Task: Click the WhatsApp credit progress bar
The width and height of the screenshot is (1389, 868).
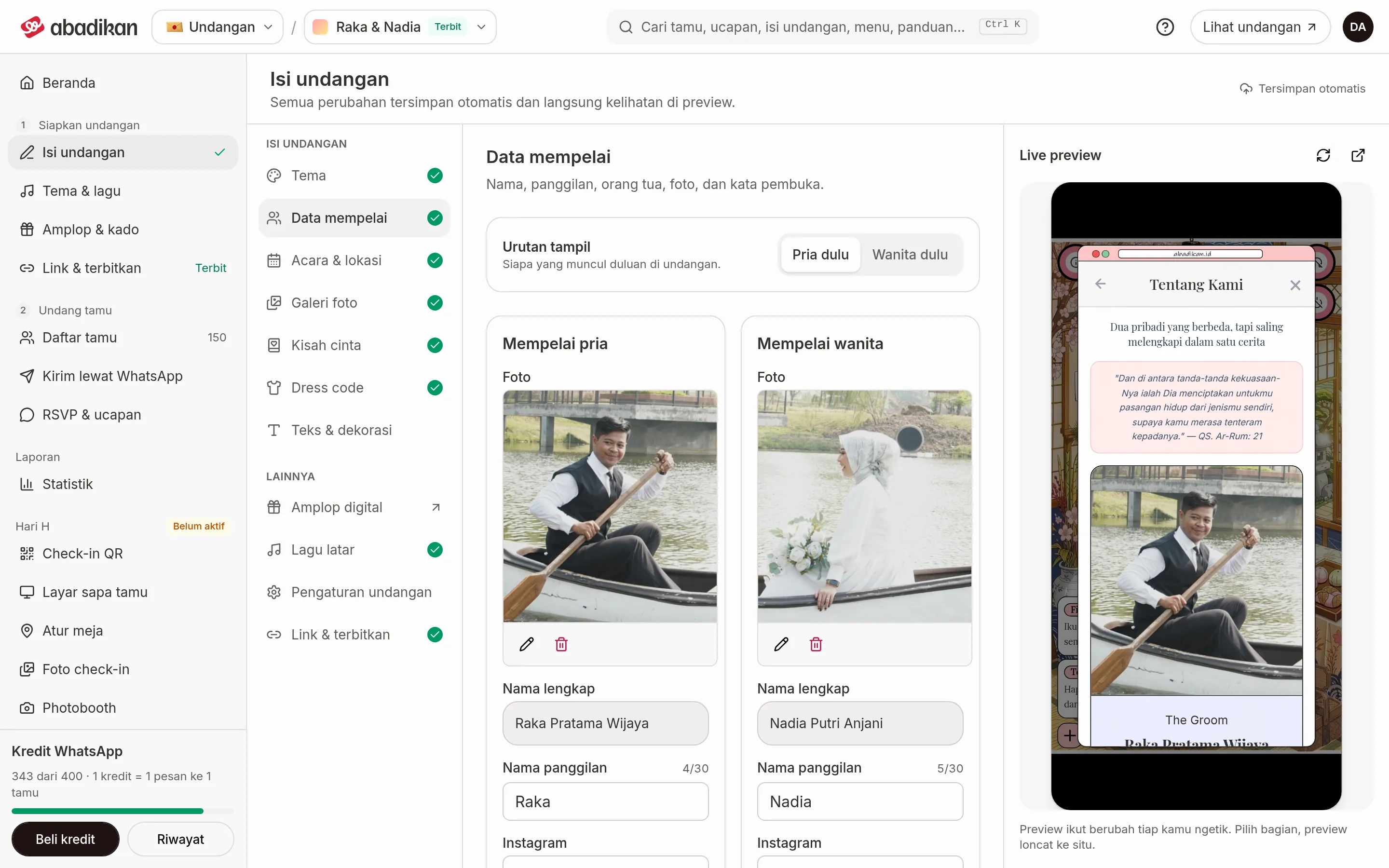Action: point(122,811)
